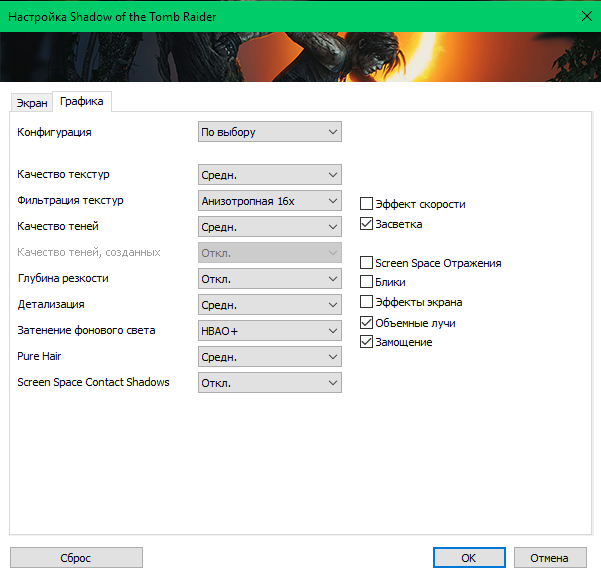Uncheck the Замощение checkbox
The height and width of the screenshot is (569, 601).
click(x=366, y=342)
